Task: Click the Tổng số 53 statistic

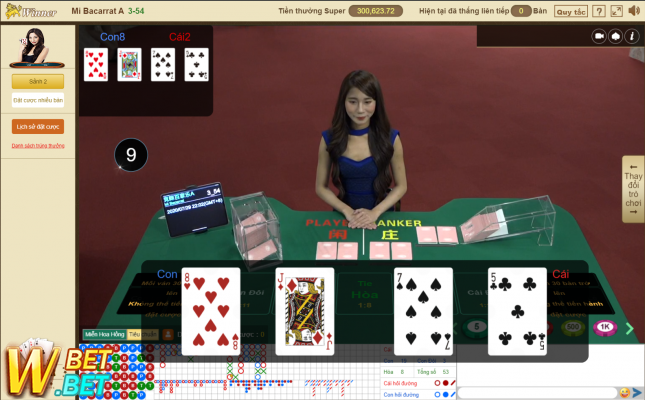Action: 433,372
